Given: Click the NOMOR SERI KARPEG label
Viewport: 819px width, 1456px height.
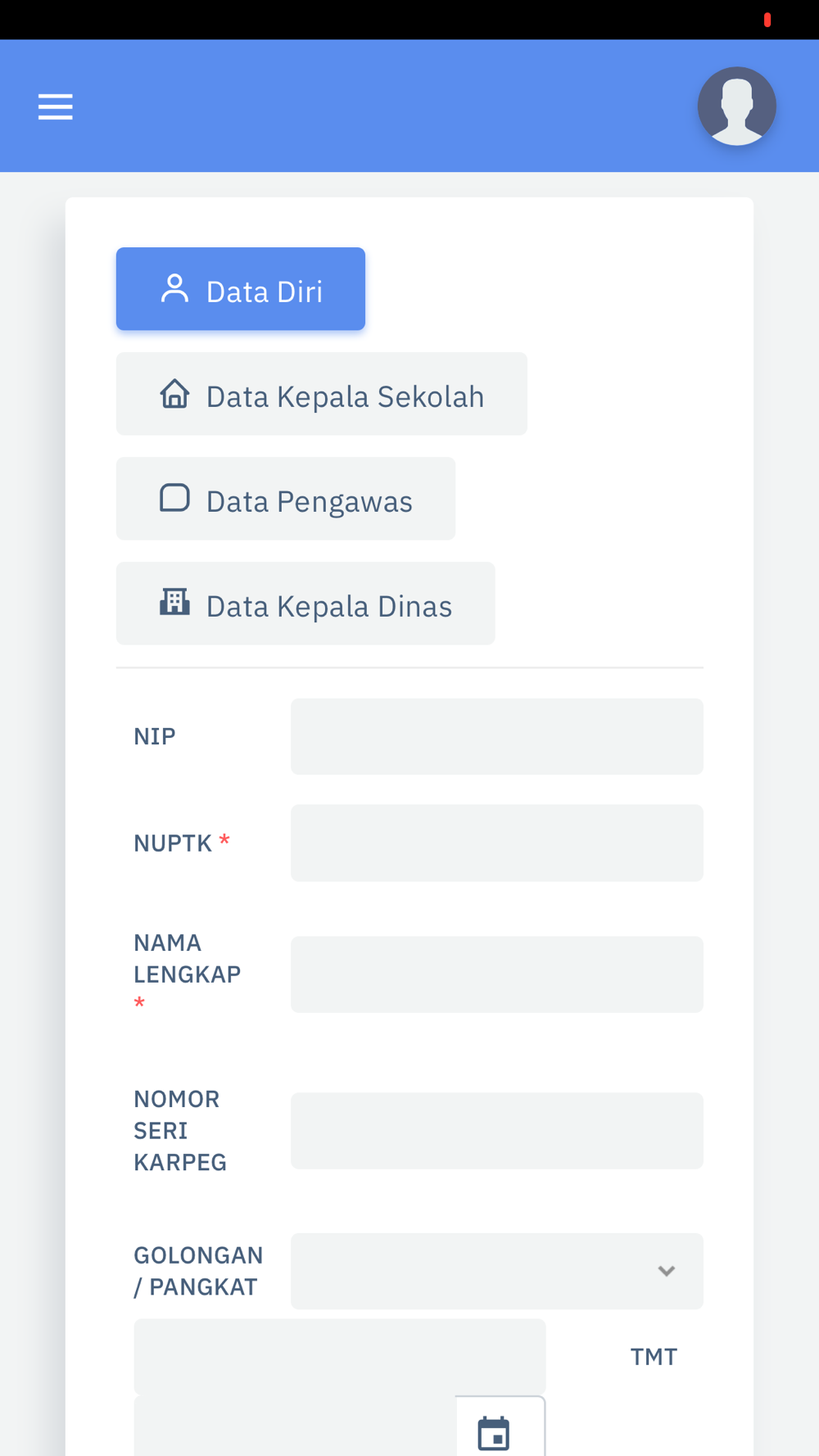Looking at the screenshot, I should 180,1130.
